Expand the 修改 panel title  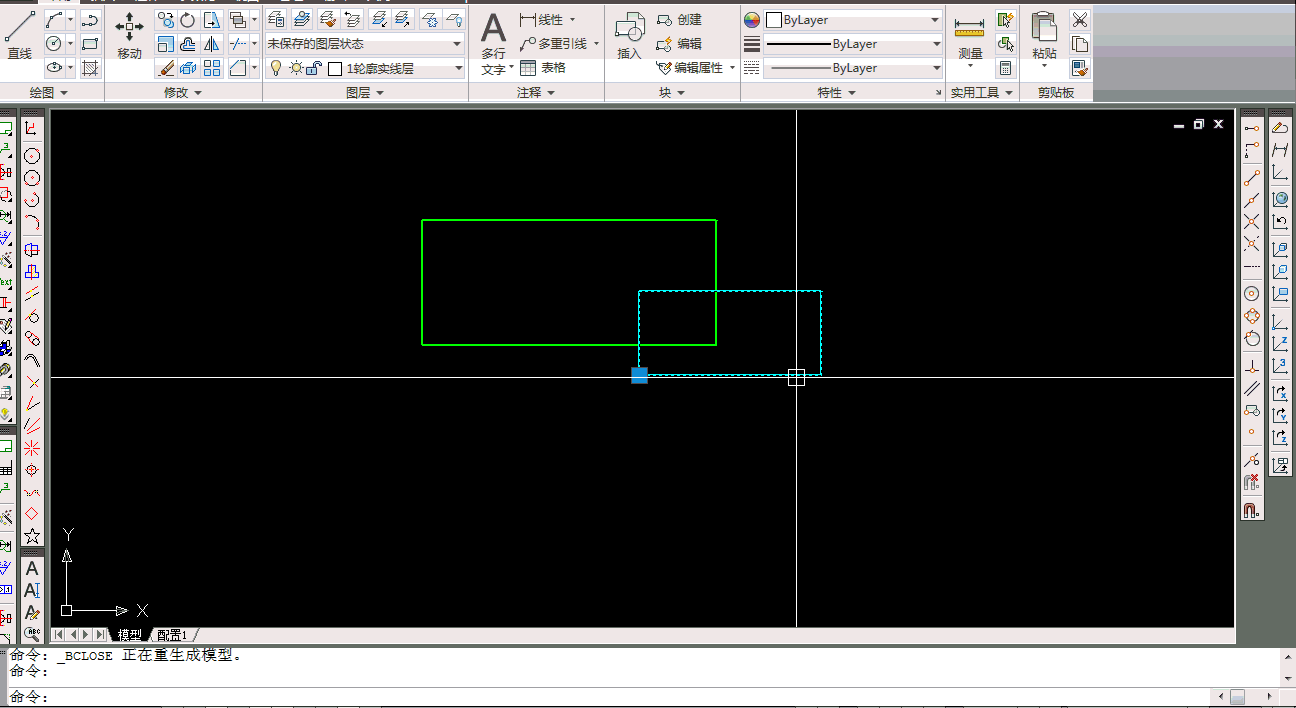click(183, 92)
